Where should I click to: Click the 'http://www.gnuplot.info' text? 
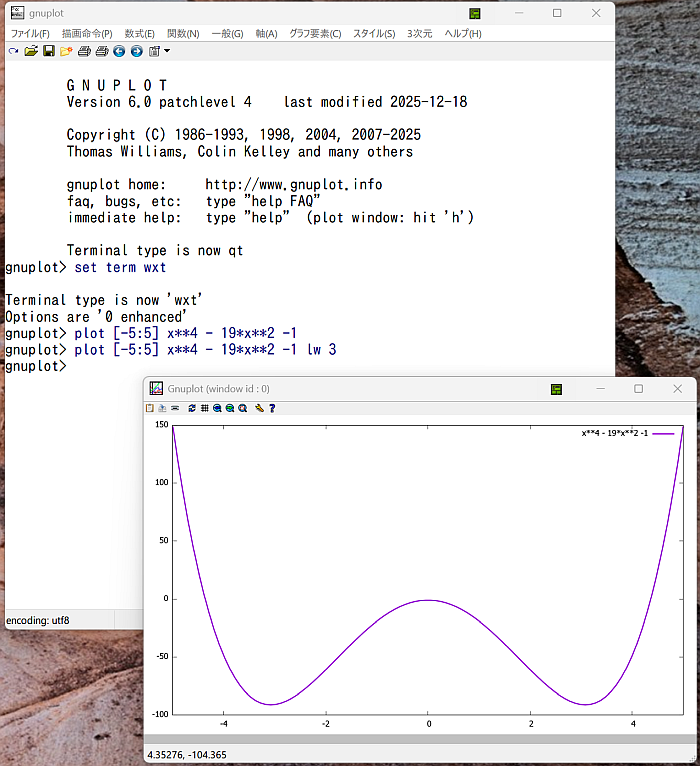pos(294,185)
